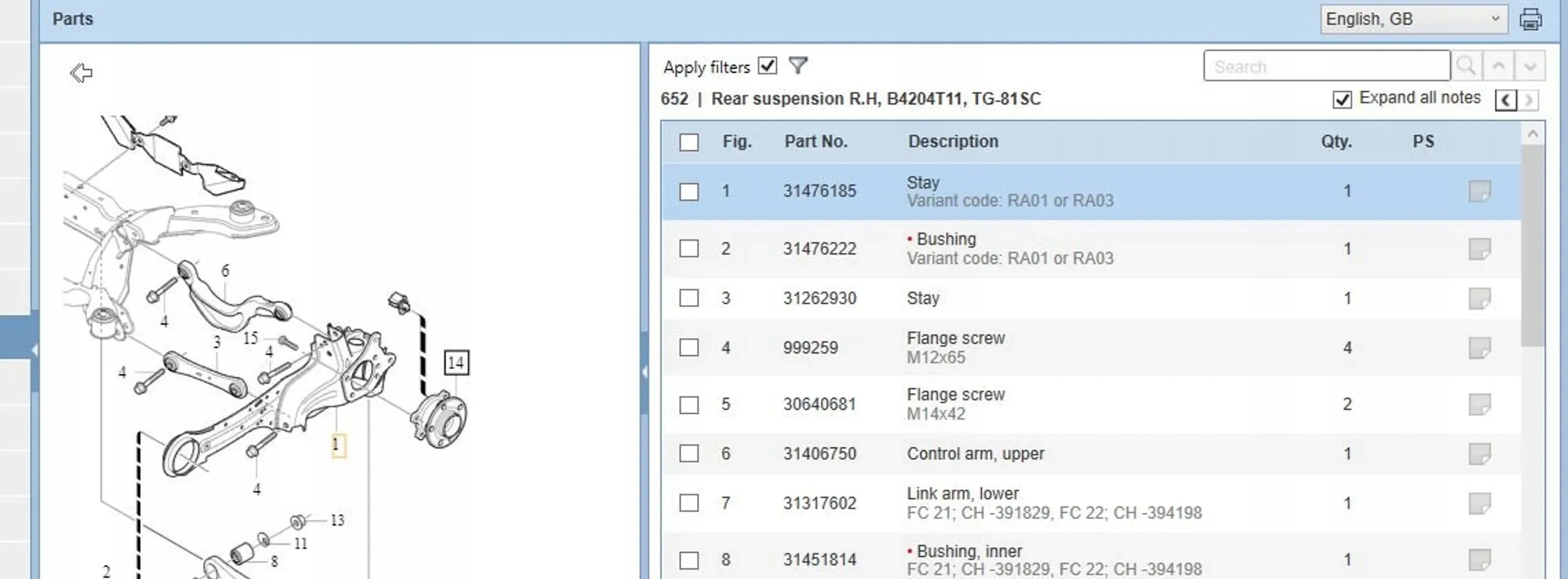Click the scrollbar up arrow
Screen dimensions: 1568x579
click(x=1533, y=134)
